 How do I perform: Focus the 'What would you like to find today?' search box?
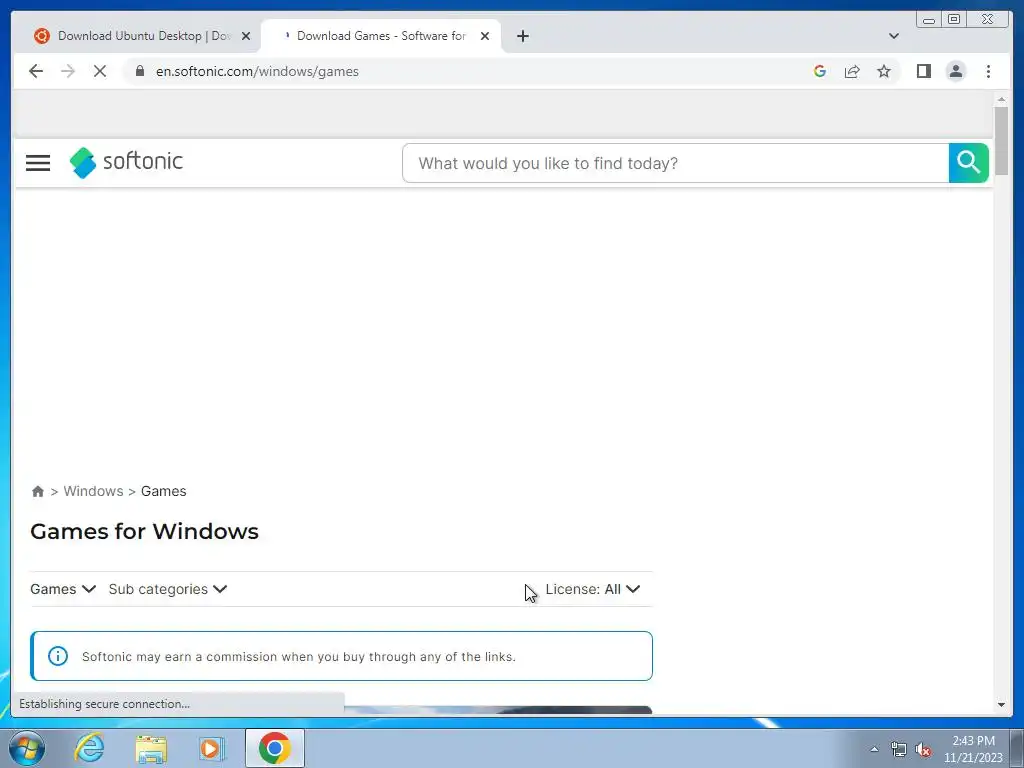tap(675, 163)
